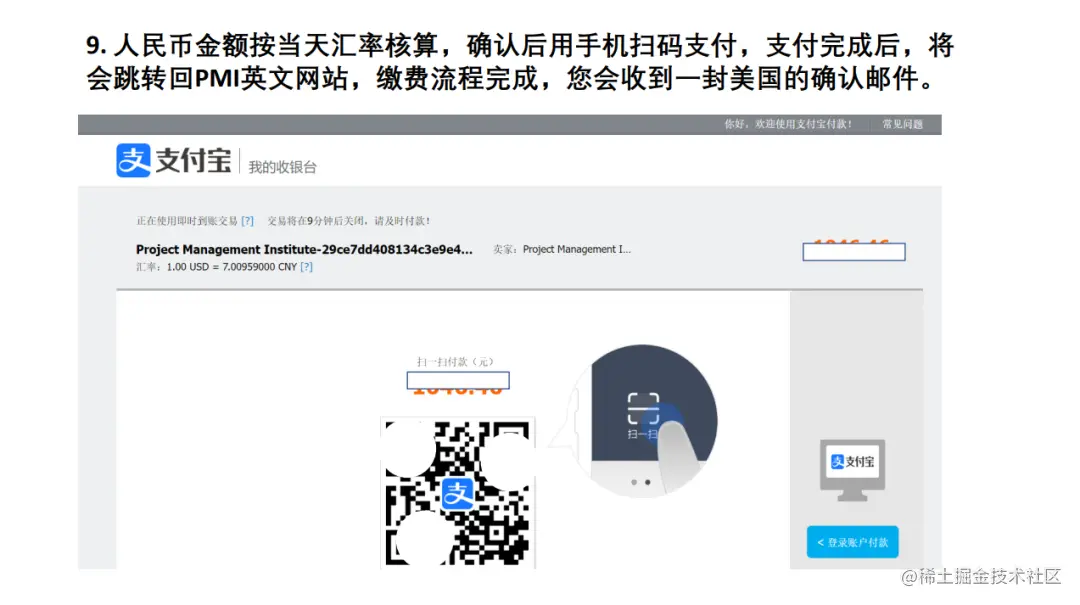Viewport: 1080px width, 605px height.
Task: Click the circular phone scan illustration
Action: 645,420
